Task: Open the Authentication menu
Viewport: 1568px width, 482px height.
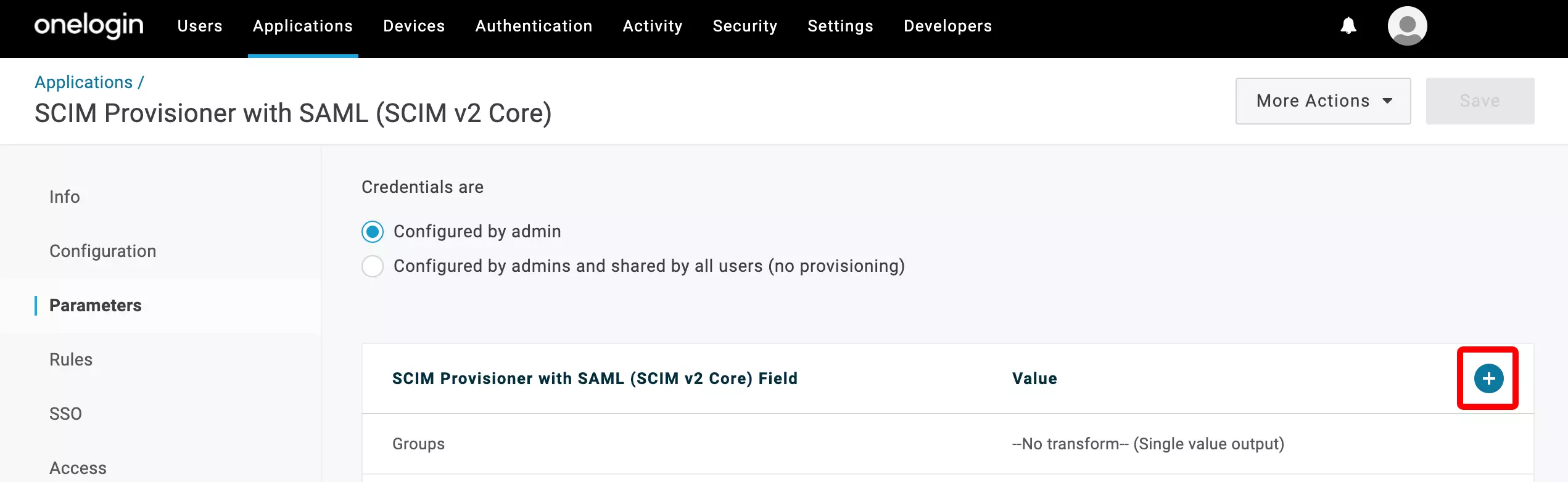Action: click(534, 26)
